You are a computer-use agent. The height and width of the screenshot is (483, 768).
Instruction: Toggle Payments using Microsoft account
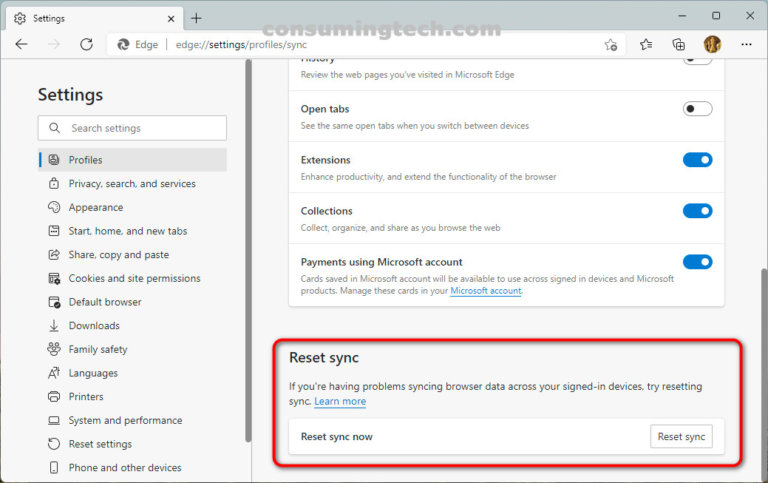(x=697, y=262)
